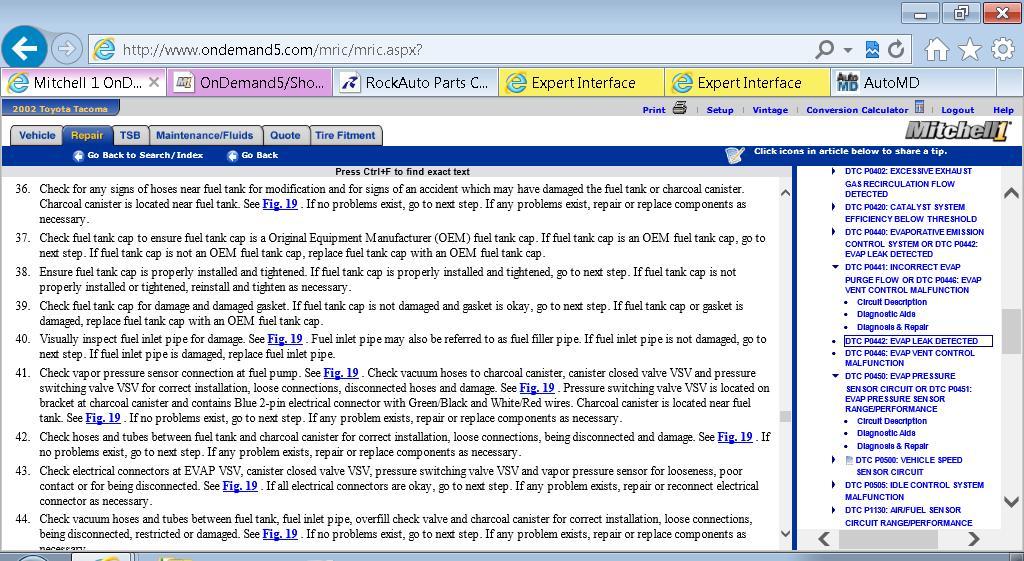The image size is (1024, 561).
Task: Click the printer icon
Action: click(x=680, y=108)
